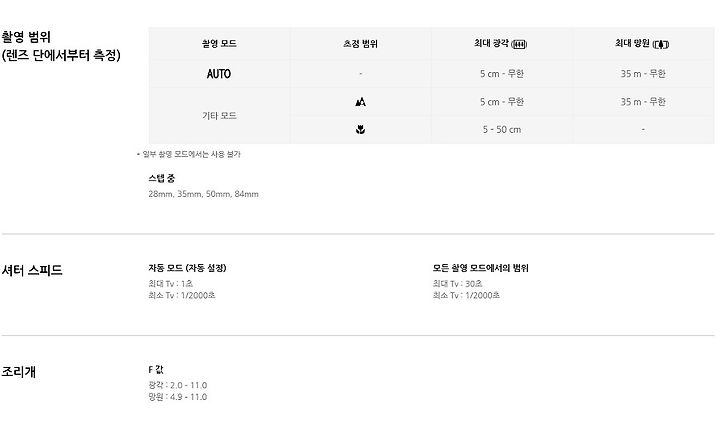
Task: Select the 초점 범위 column header
Action: click(x=360, y=44)
